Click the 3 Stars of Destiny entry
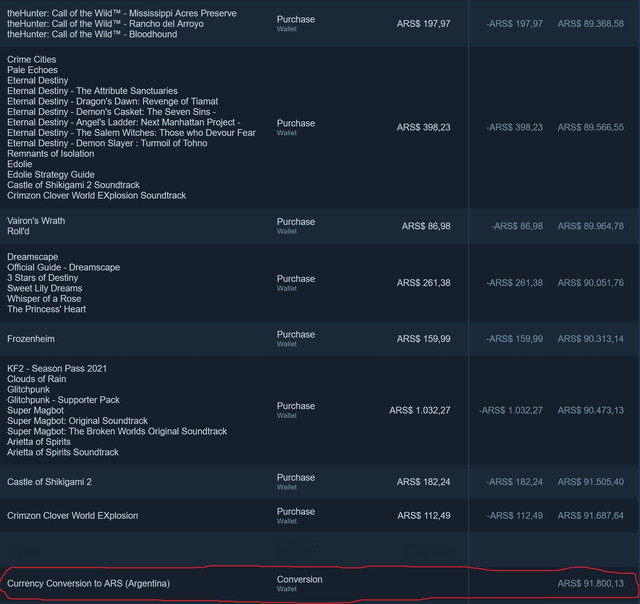This screenshot has width=640, height=604. (42, 278)
